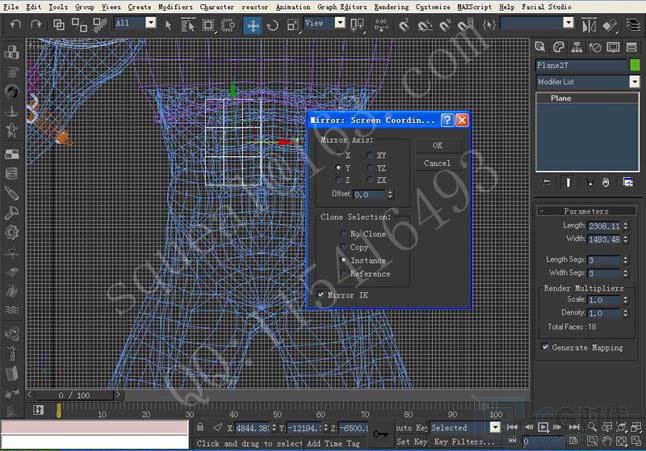Choose the No Clone option

pos(344,234)
